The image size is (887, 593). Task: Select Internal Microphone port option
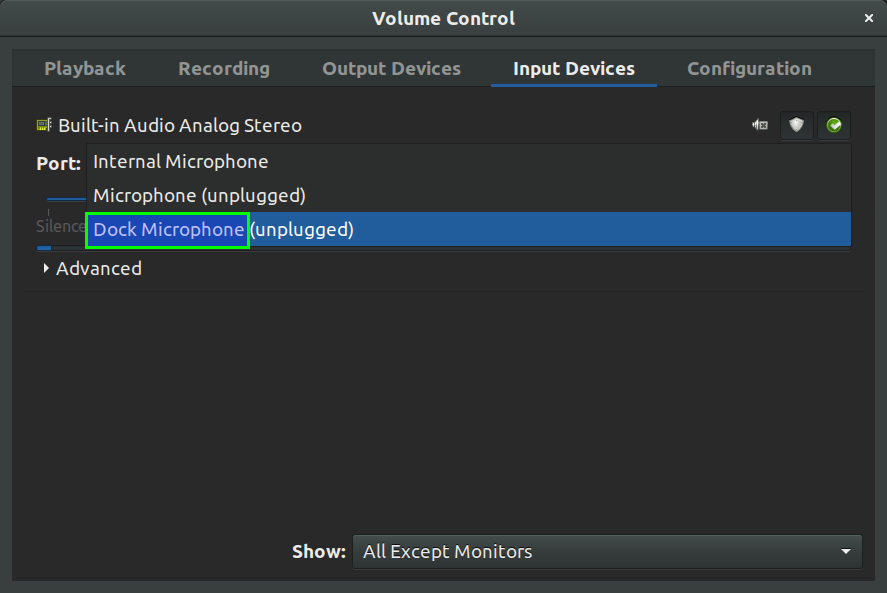(x=180, y=162)
